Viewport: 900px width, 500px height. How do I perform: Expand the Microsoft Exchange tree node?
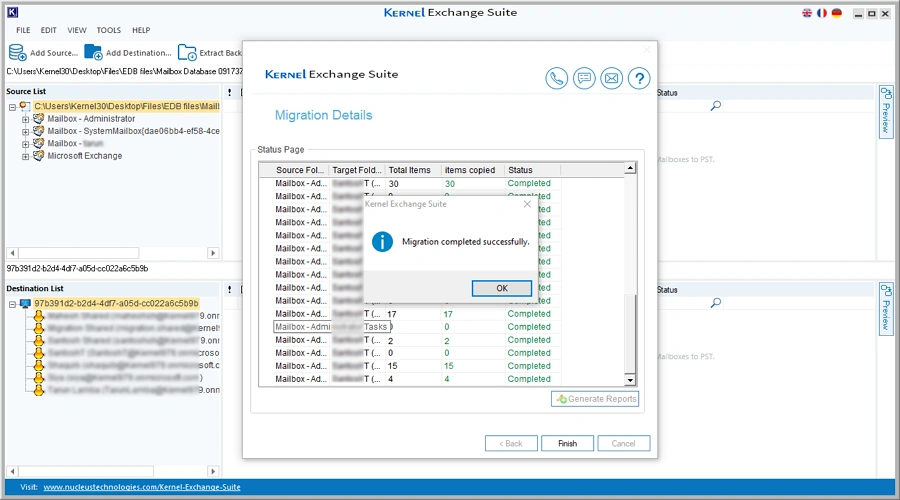(26, 156)
